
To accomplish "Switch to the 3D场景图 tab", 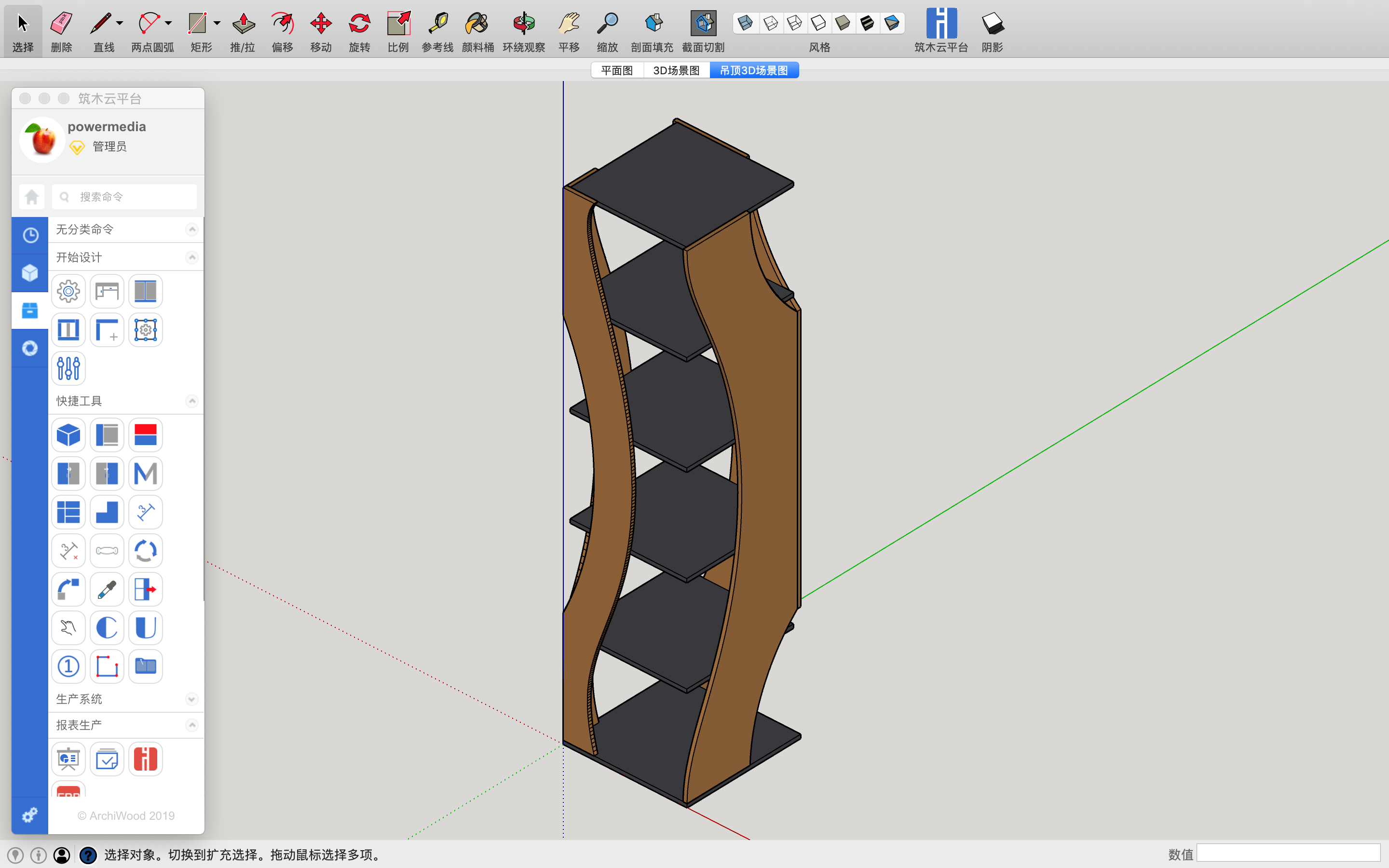I will click(x=676, y=70).
